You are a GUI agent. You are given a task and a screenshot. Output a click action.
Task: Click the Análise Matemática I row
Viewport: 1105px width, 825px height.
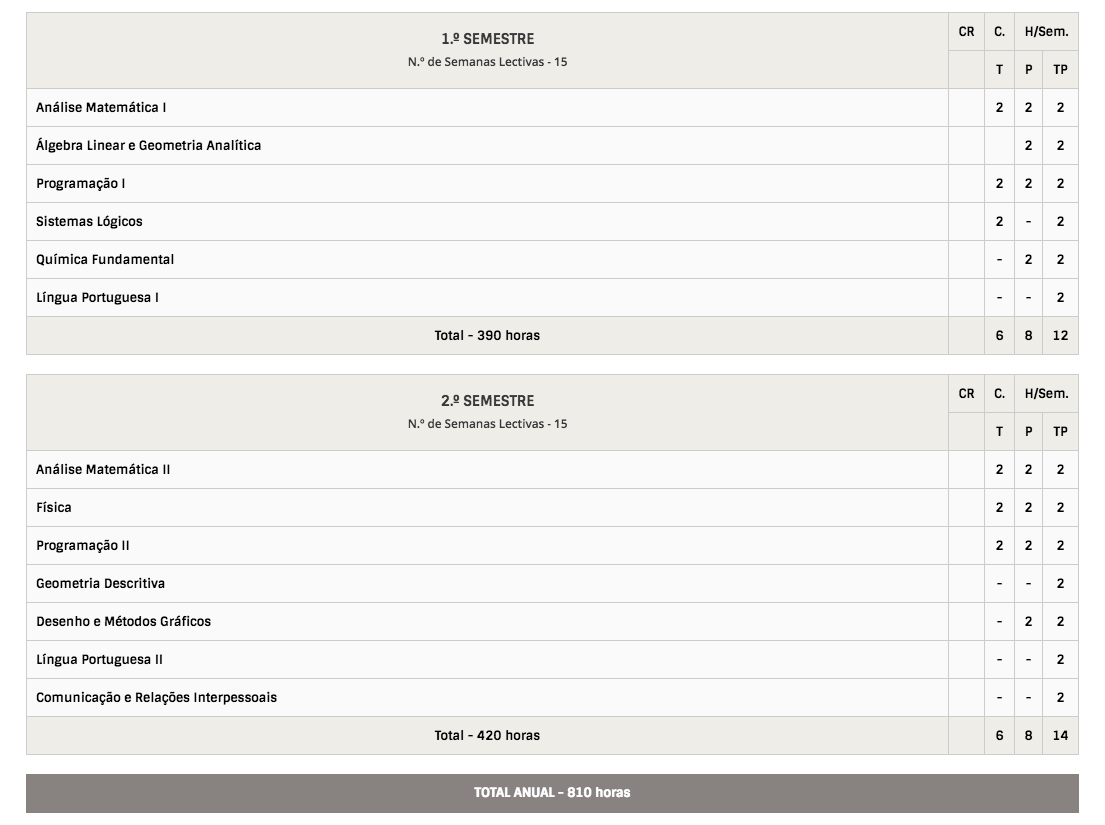[552, 108]
